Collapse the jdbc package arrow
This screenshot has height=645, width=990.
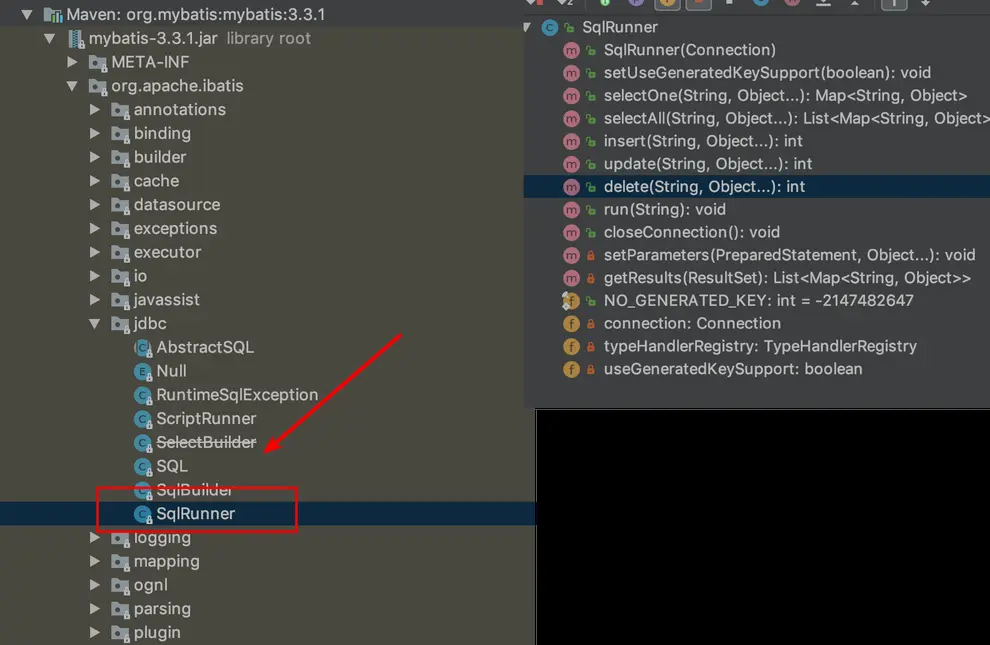95,324
